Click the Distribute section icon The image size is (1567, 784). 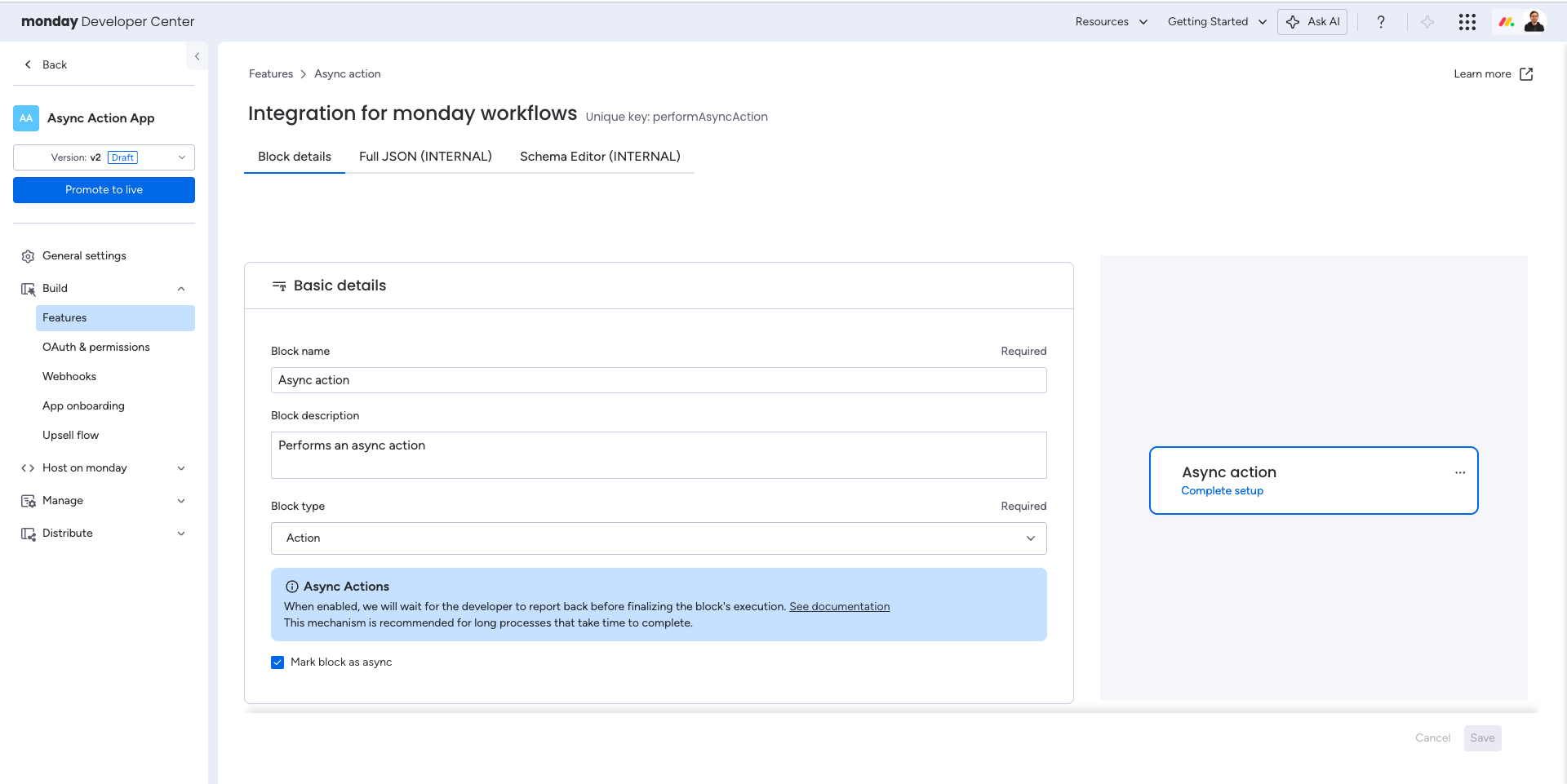click(x=28, y=534)
